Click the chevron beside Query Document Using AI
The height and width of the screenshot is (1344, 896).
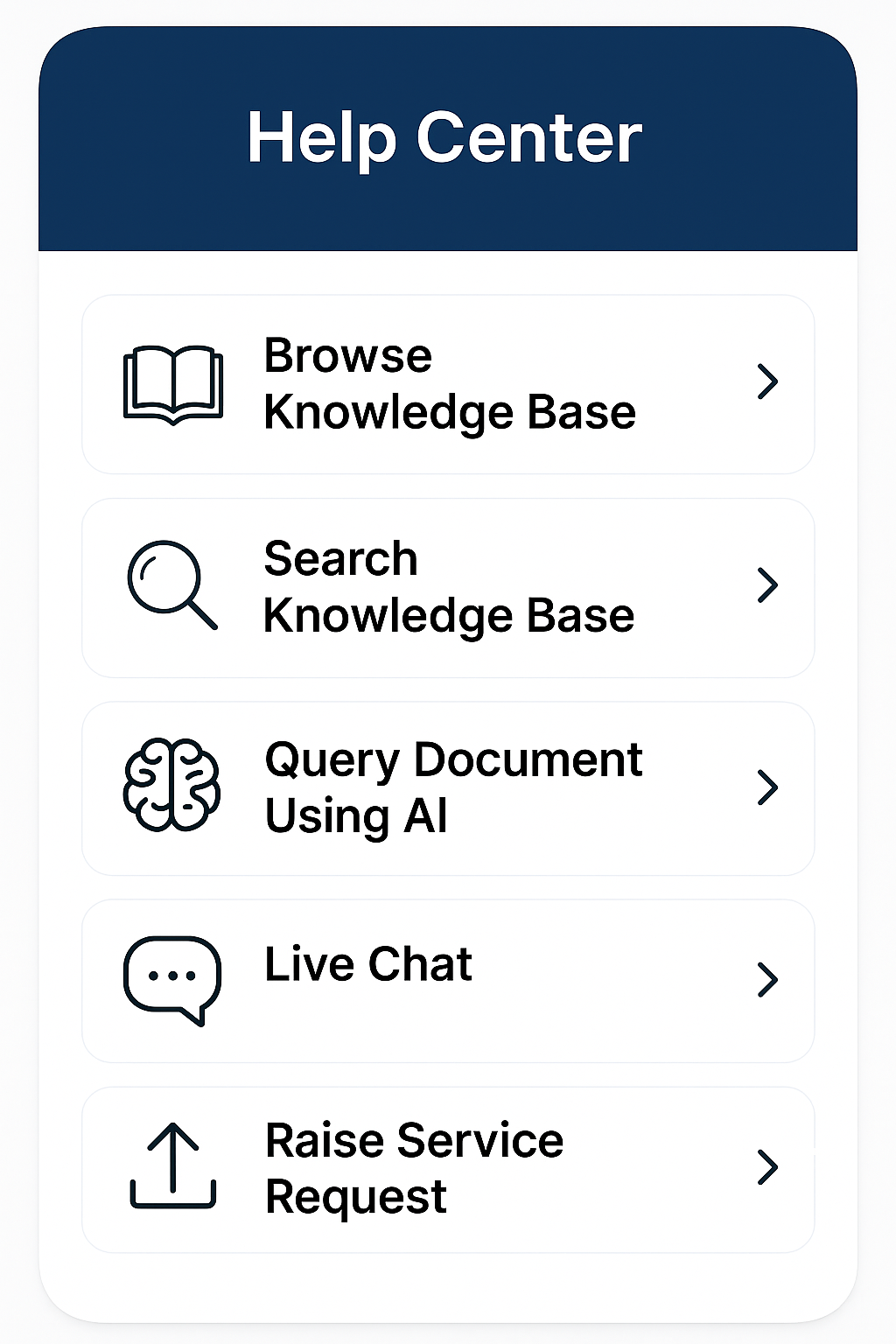(x=767, y=787)
